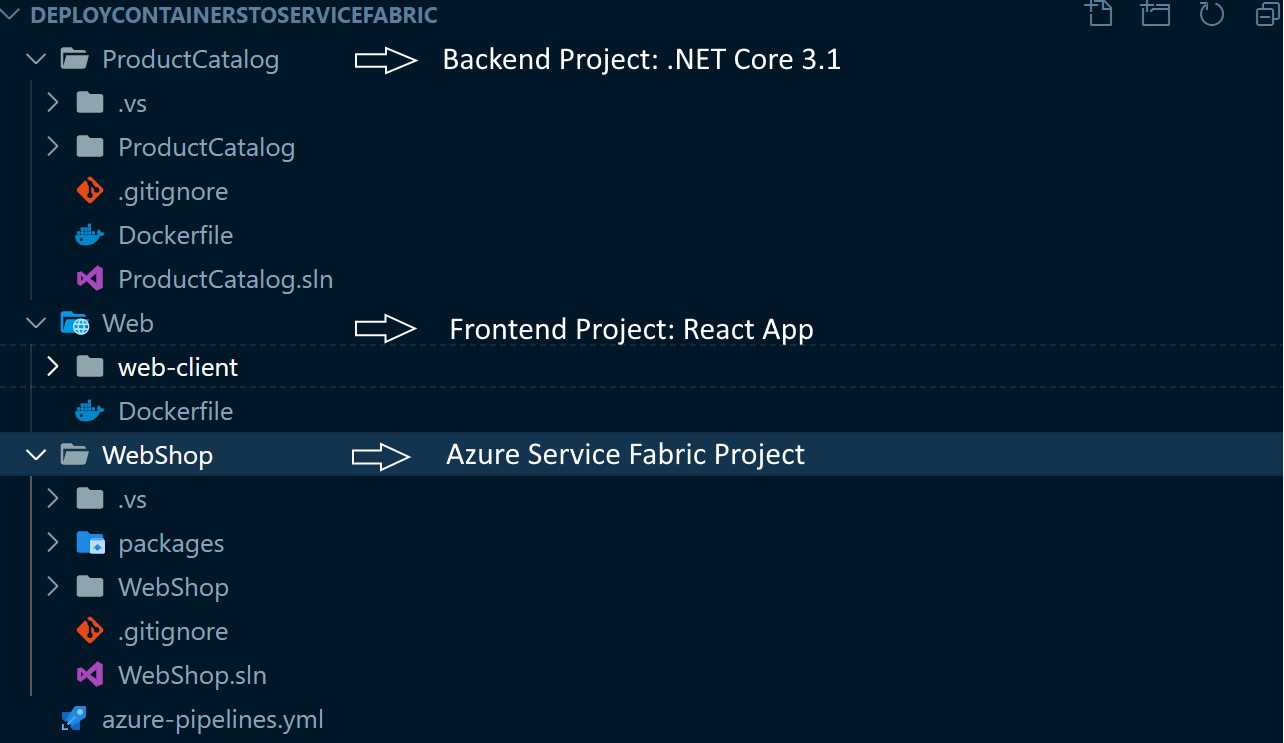Select the Web folder

point(126,322)
